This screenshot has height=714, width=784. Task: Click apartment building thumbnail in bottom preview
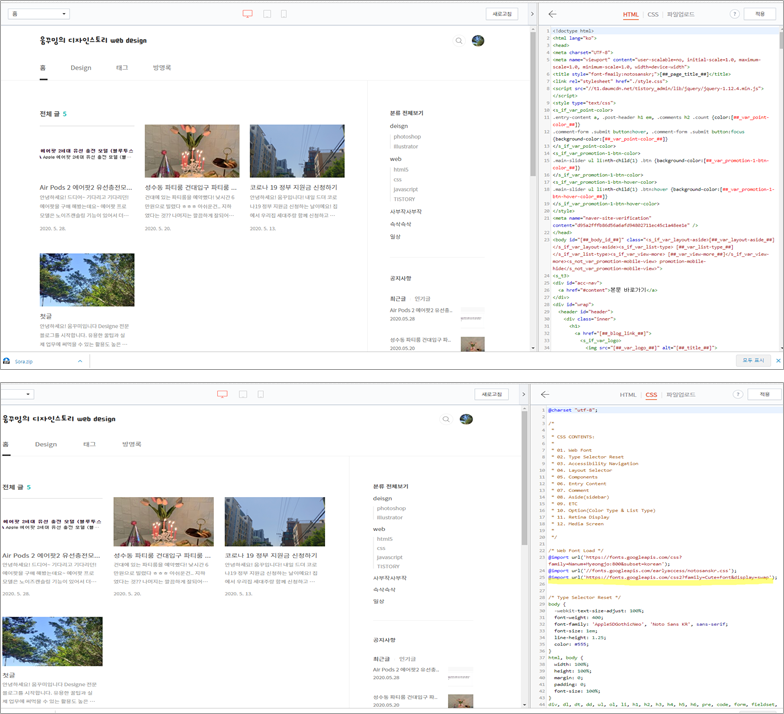coord(275,522)
